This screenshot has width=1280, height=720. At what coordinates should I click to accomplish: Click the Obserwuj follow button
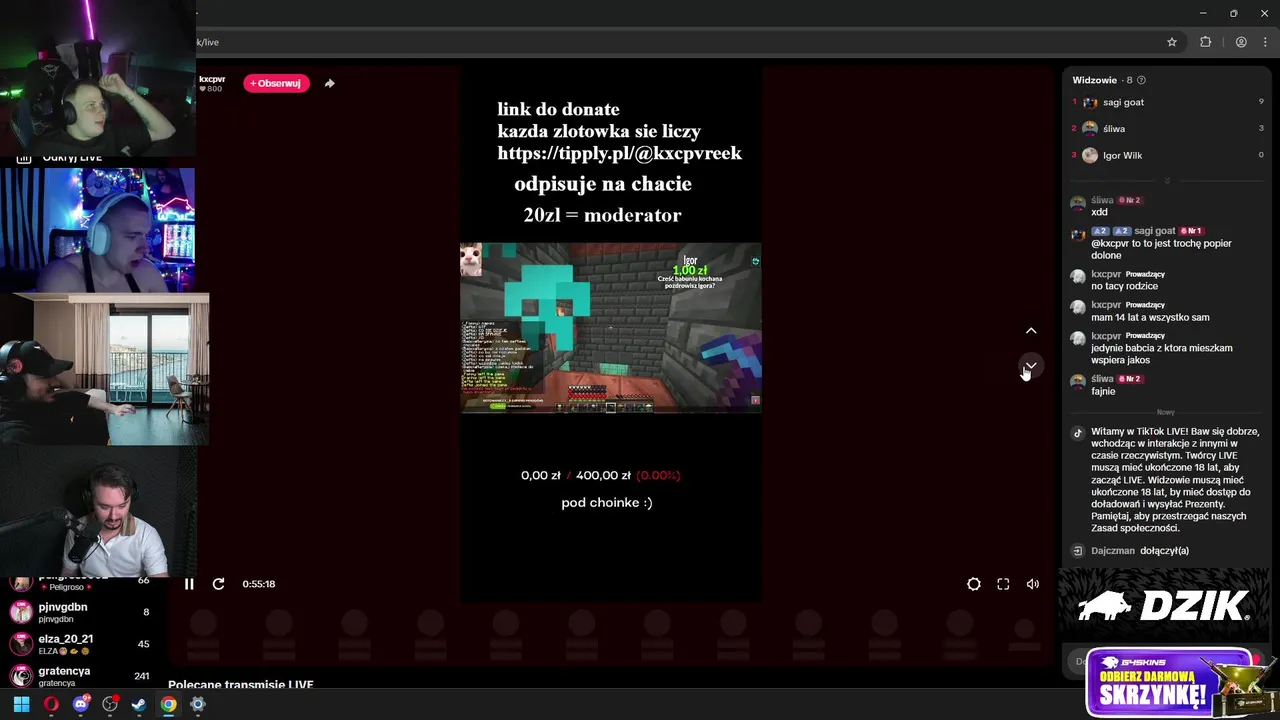click(x=276, y=83)
